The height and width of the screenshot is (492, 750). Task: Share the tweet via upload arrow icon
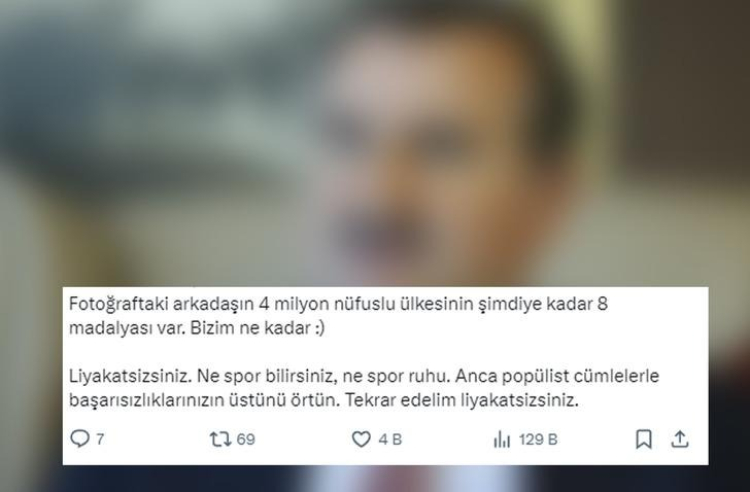(x=679, y=439)
